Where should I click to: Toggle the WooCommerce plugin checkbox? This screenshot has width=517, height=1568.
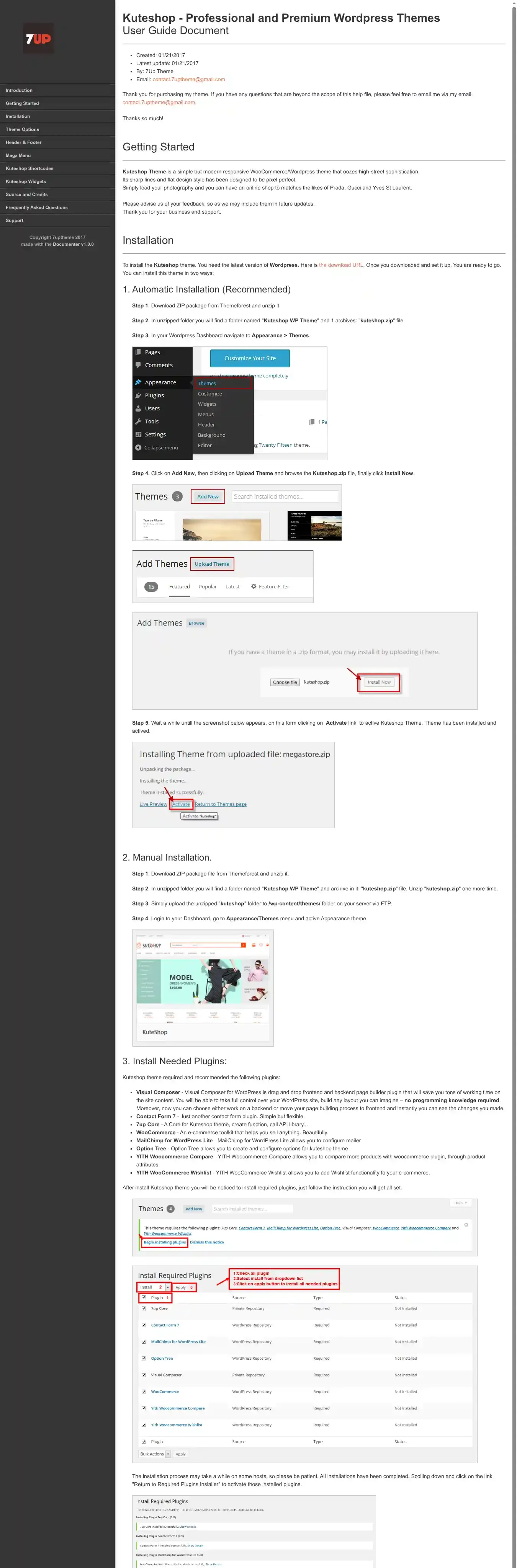click(x=144, y=1392)
